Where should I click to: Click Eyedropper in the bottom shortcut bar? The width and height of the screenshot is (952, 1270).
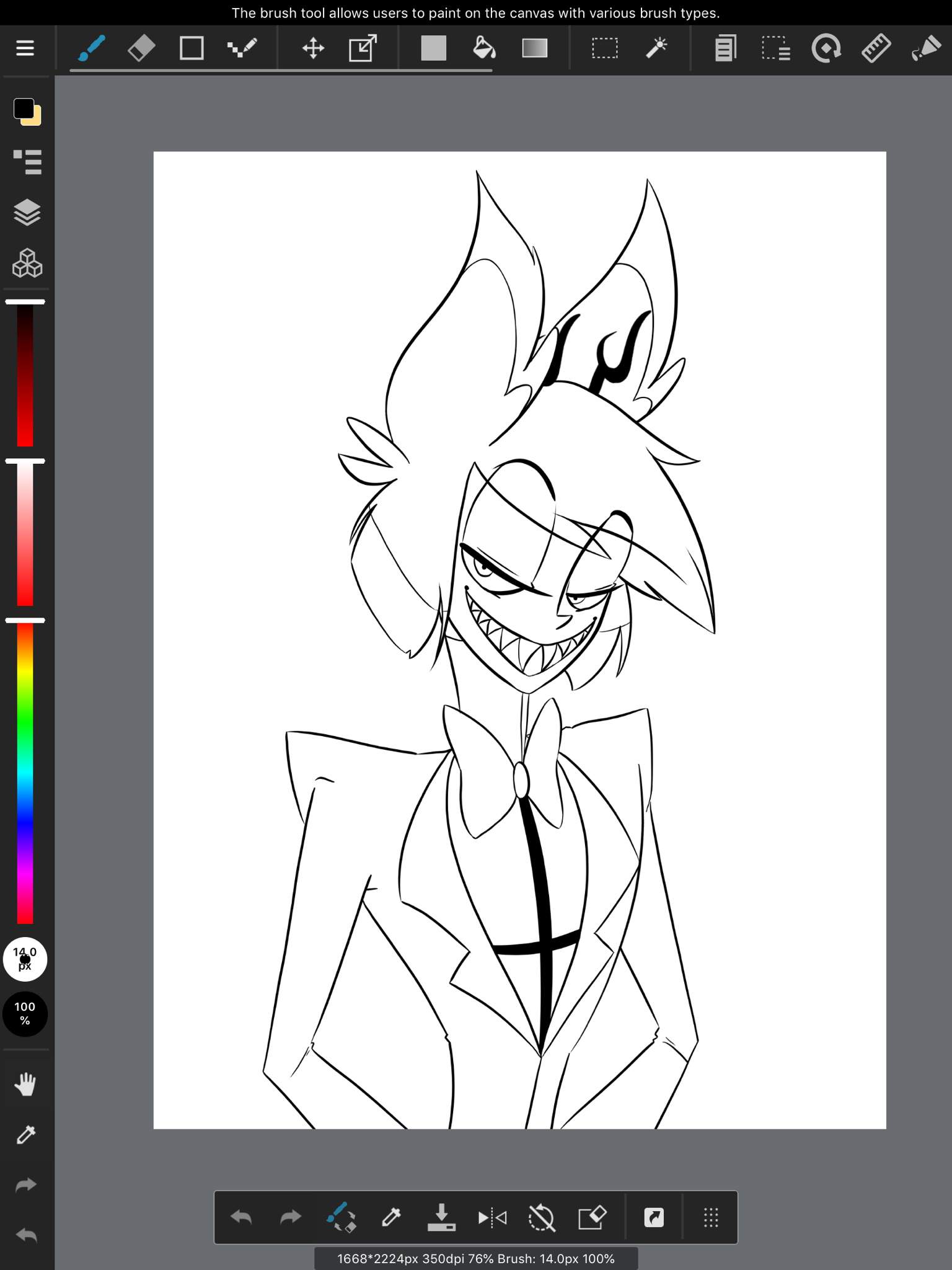[391, 1217]
